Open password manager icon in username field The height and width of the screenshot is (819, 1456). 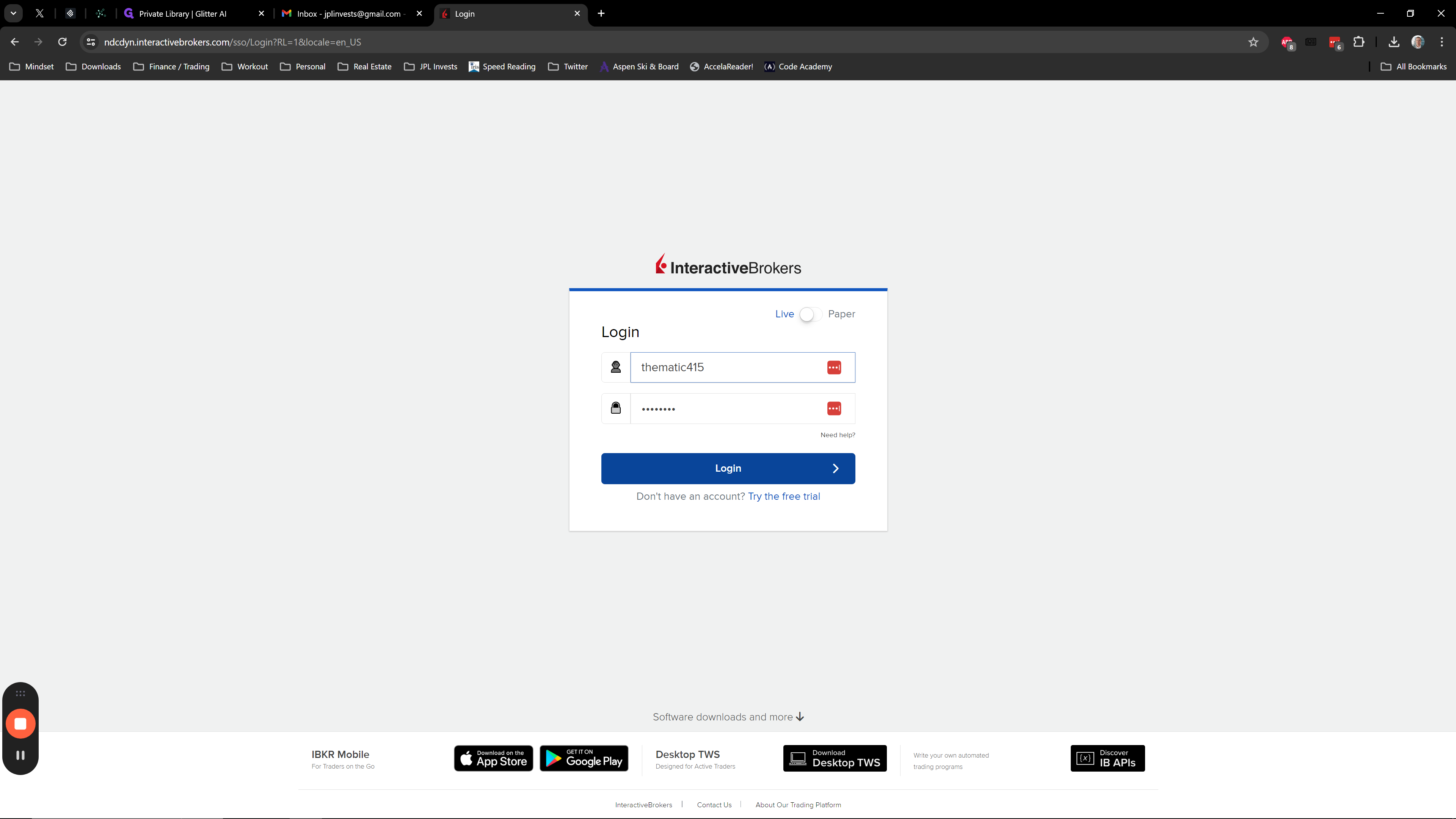(834, 367)
